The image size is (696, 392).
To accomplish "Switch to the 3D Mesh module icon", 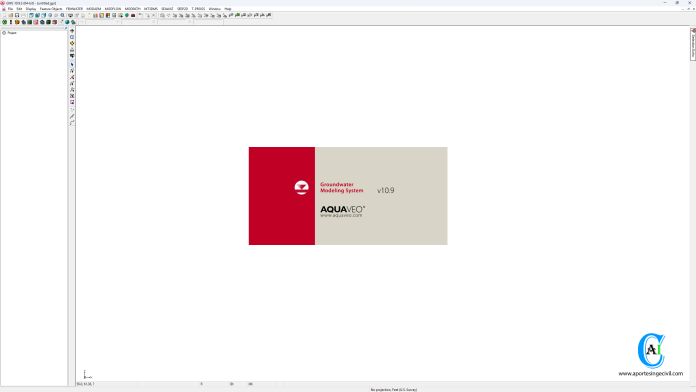I will pyautogui.click(x=42, y=22).
